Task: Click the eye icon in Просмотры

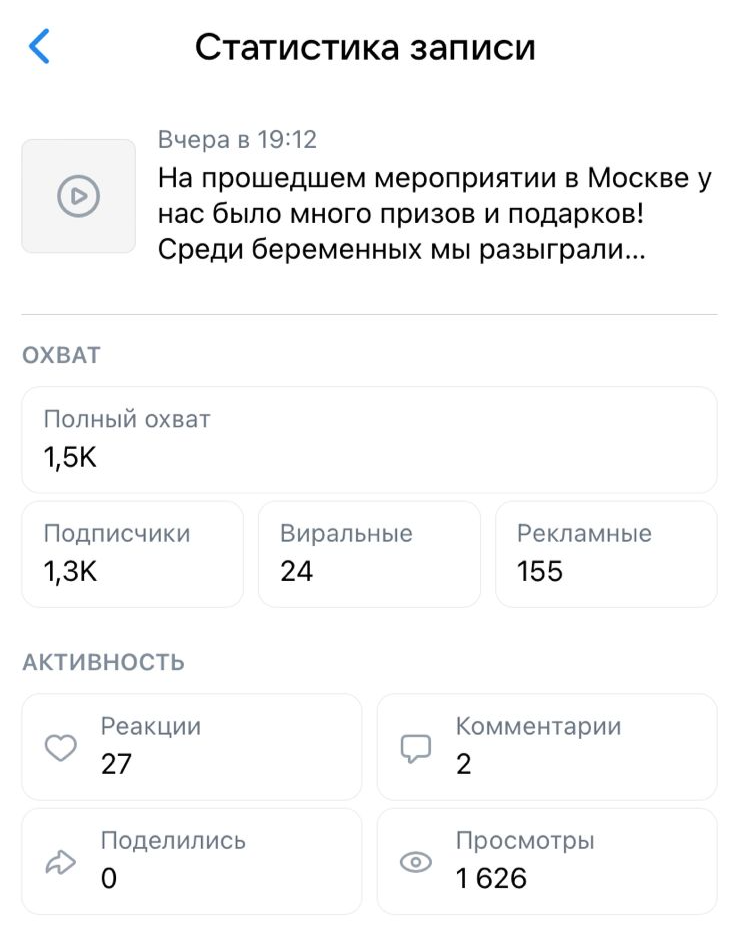Action: point(416,862)
